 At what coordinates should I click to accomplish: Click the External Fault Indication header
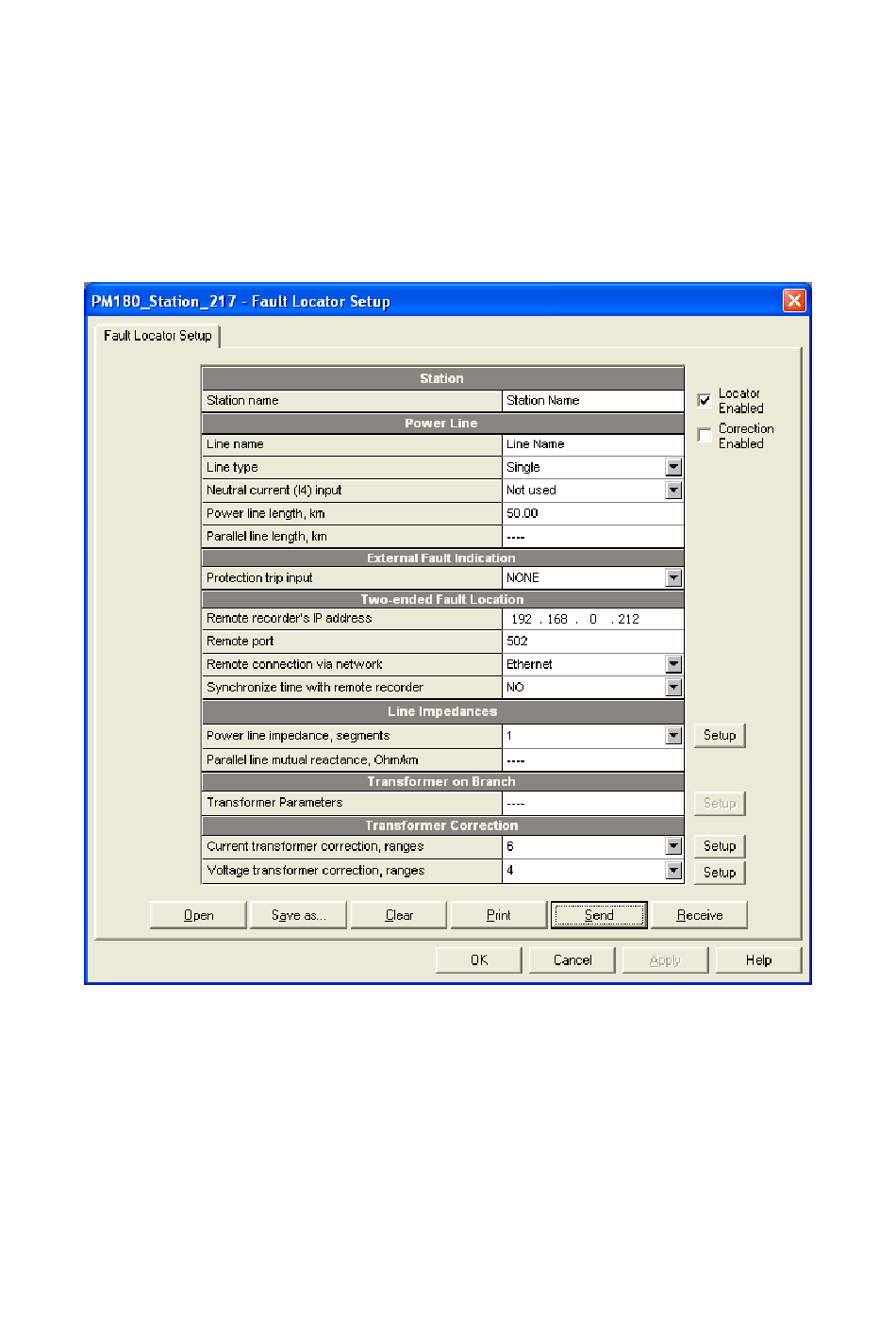(x=442, y=558)
